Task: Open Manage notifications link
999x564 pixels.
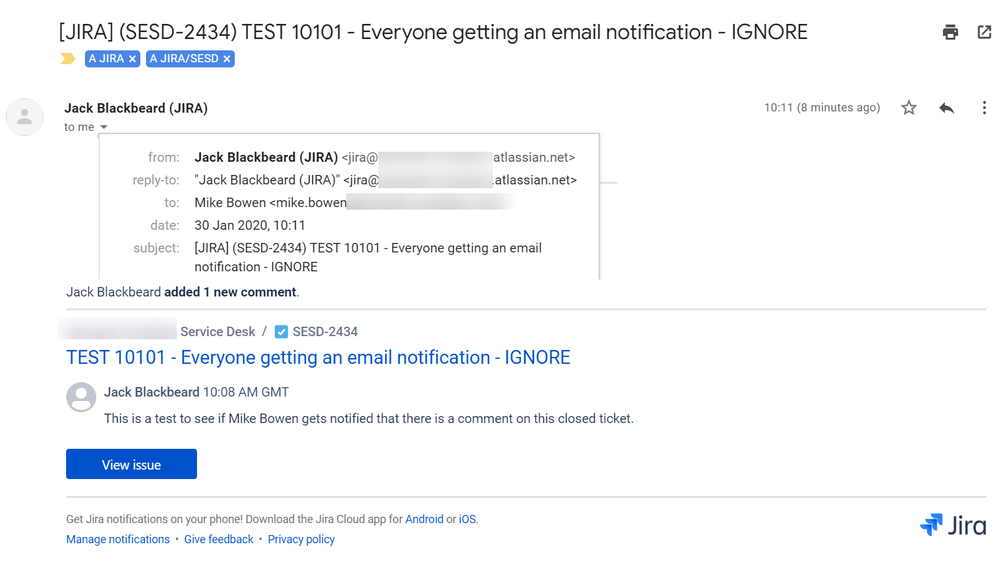Action: point(118,539)
